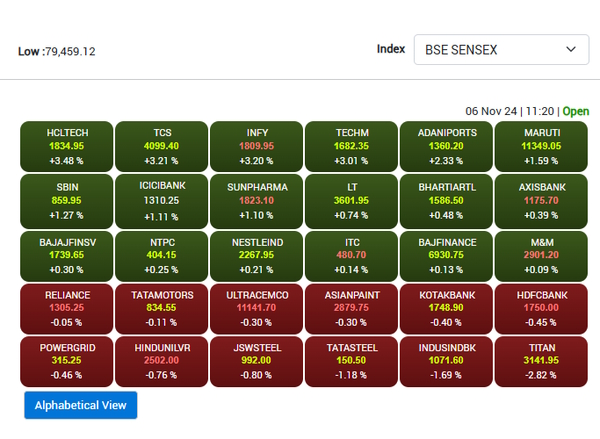Open the NESTLEIND stock tile
The height and width of the screenshot is (439, 600).
click(x=256, y=256)
